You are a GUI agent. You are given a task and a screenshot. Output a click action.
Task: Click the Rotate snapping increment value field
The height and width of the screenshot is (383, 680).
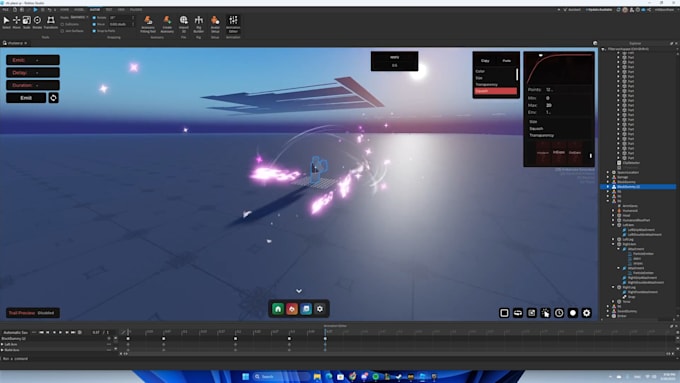pyautogui.click(x=119, y=18)
